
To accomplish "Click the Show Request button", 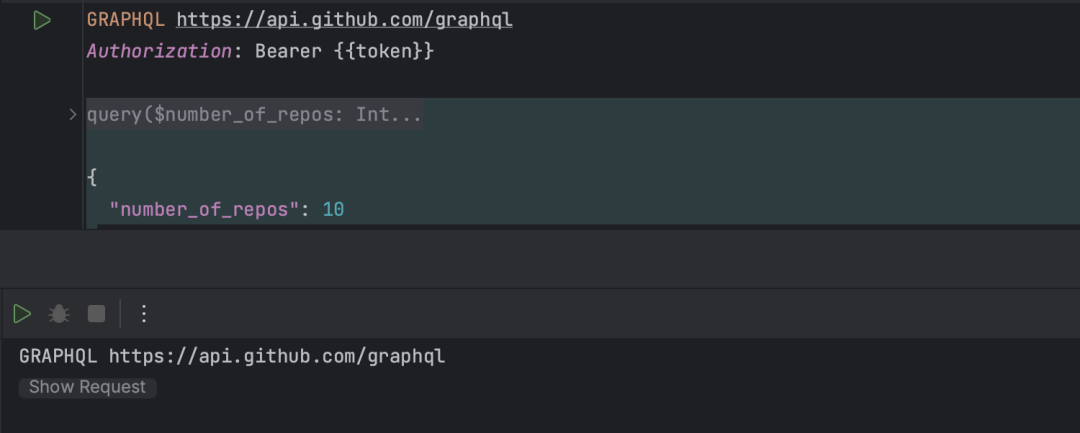I will pyautogui.click(x=87, y=387).
